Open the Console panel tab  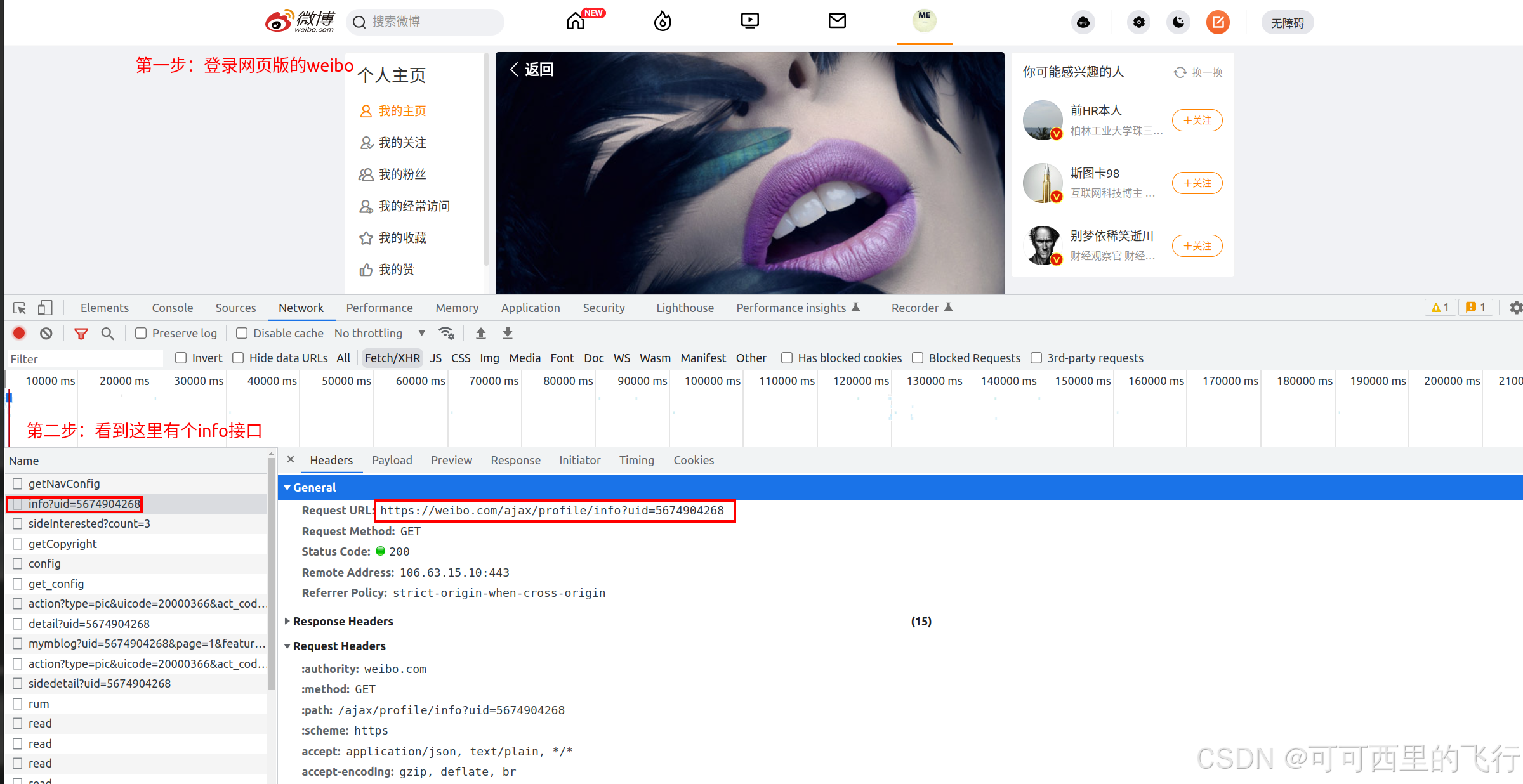click(172, 308)
